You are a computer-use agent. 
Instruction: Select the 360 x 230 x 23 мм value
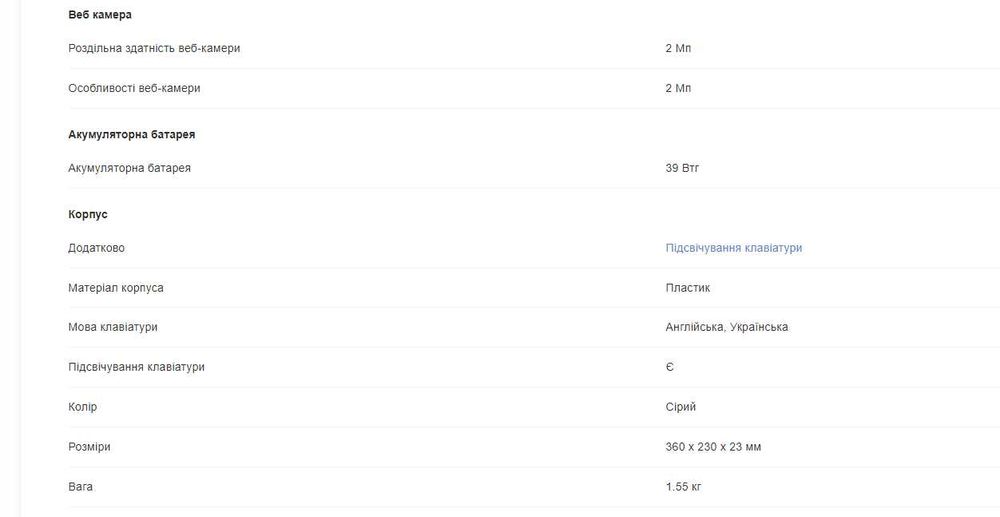click(x=713, y=447)
